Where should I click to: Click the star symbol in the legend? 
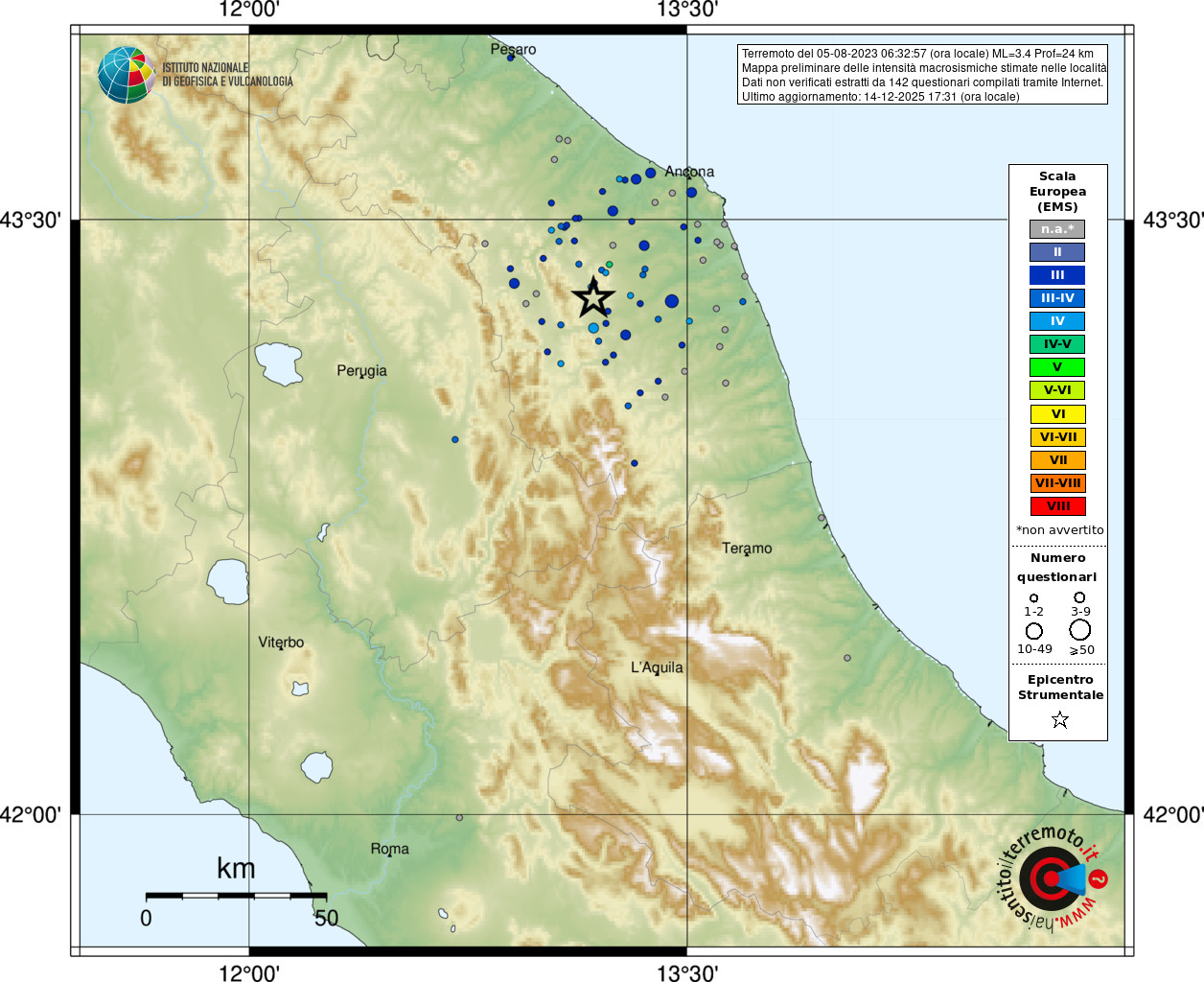pyautogui.click(x=1059, y=719)
